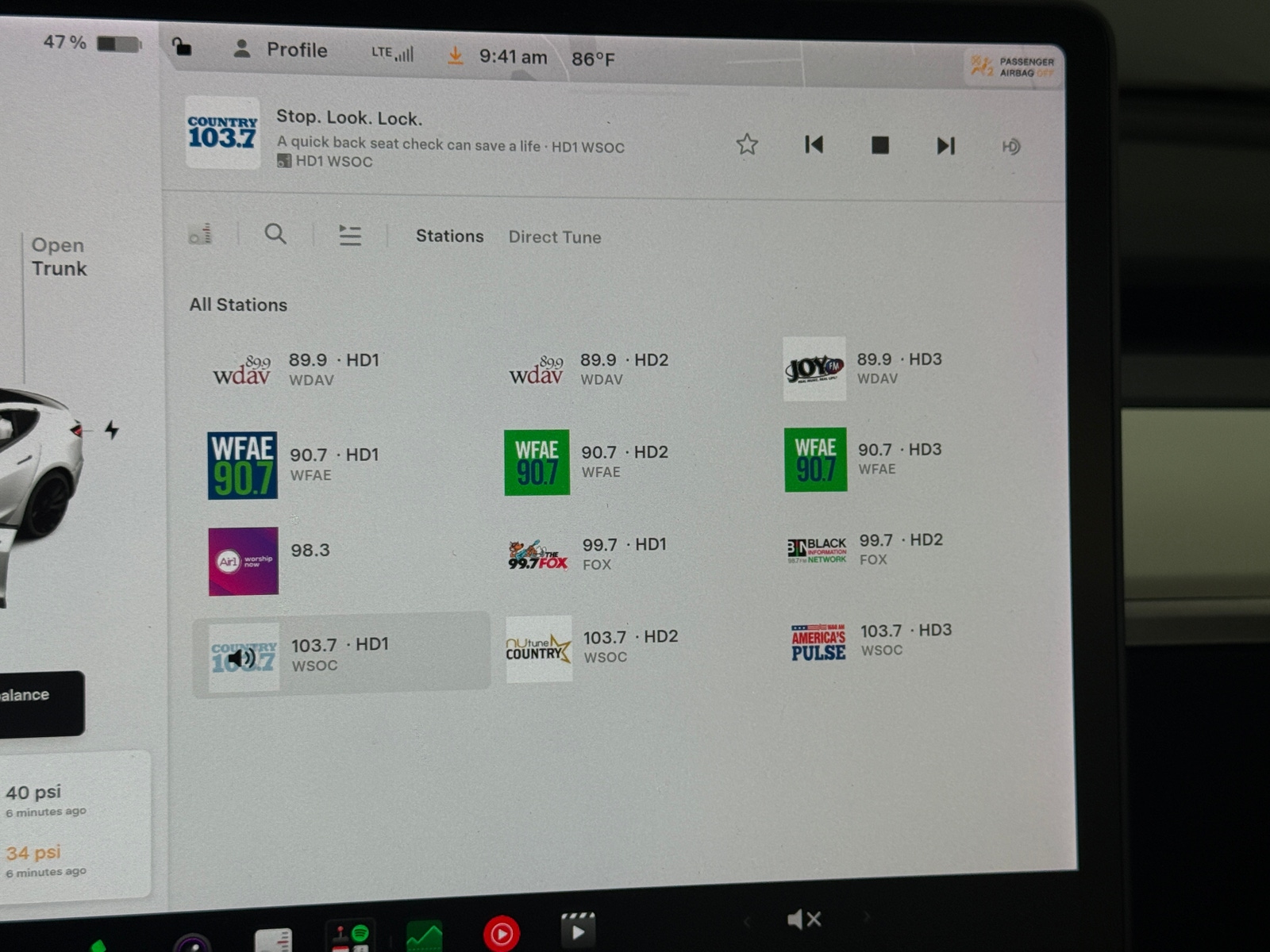Check the LTE signal strength indicator
Screen dimensions: 1270x952
pyautogui.click(x=392, y=53)
